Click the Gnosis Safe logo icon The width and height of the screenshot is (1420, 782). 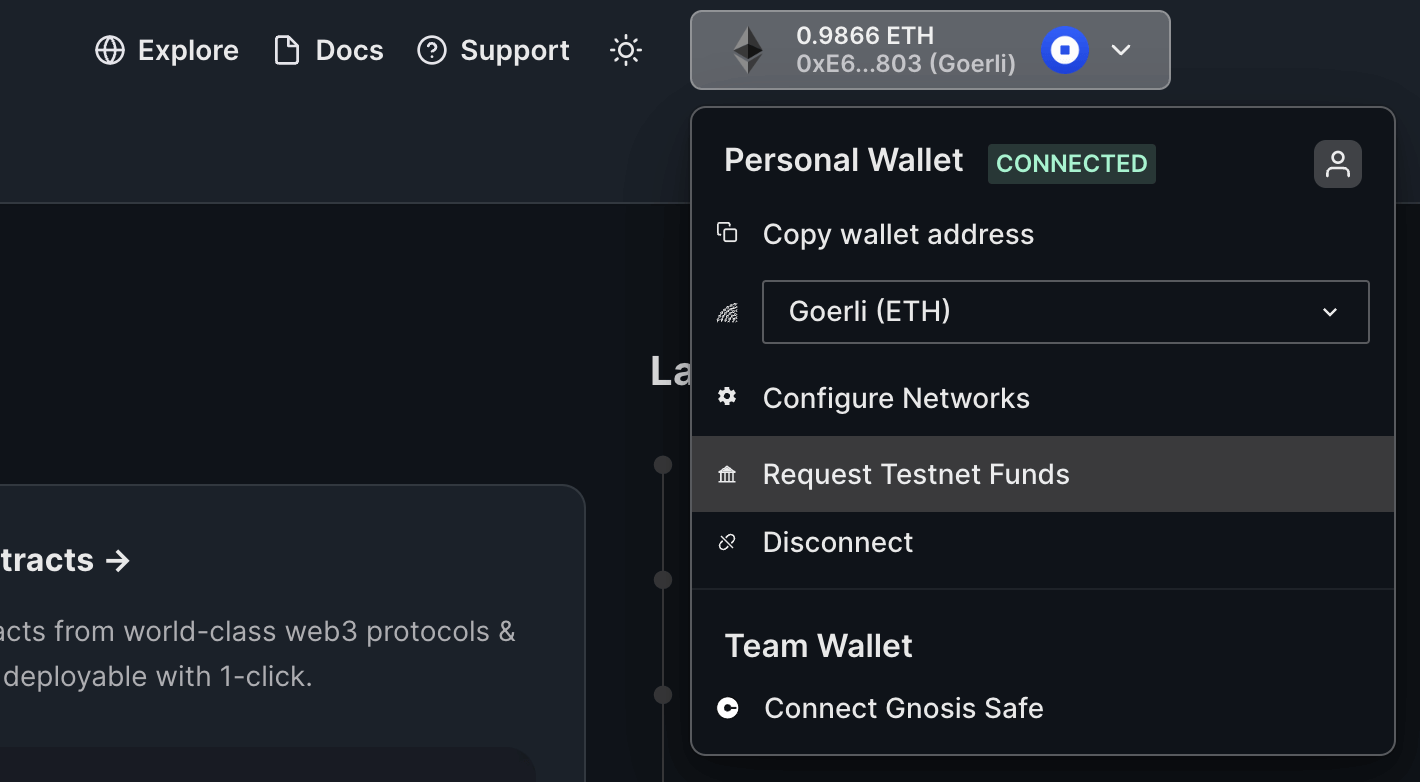tap(727, 708)
